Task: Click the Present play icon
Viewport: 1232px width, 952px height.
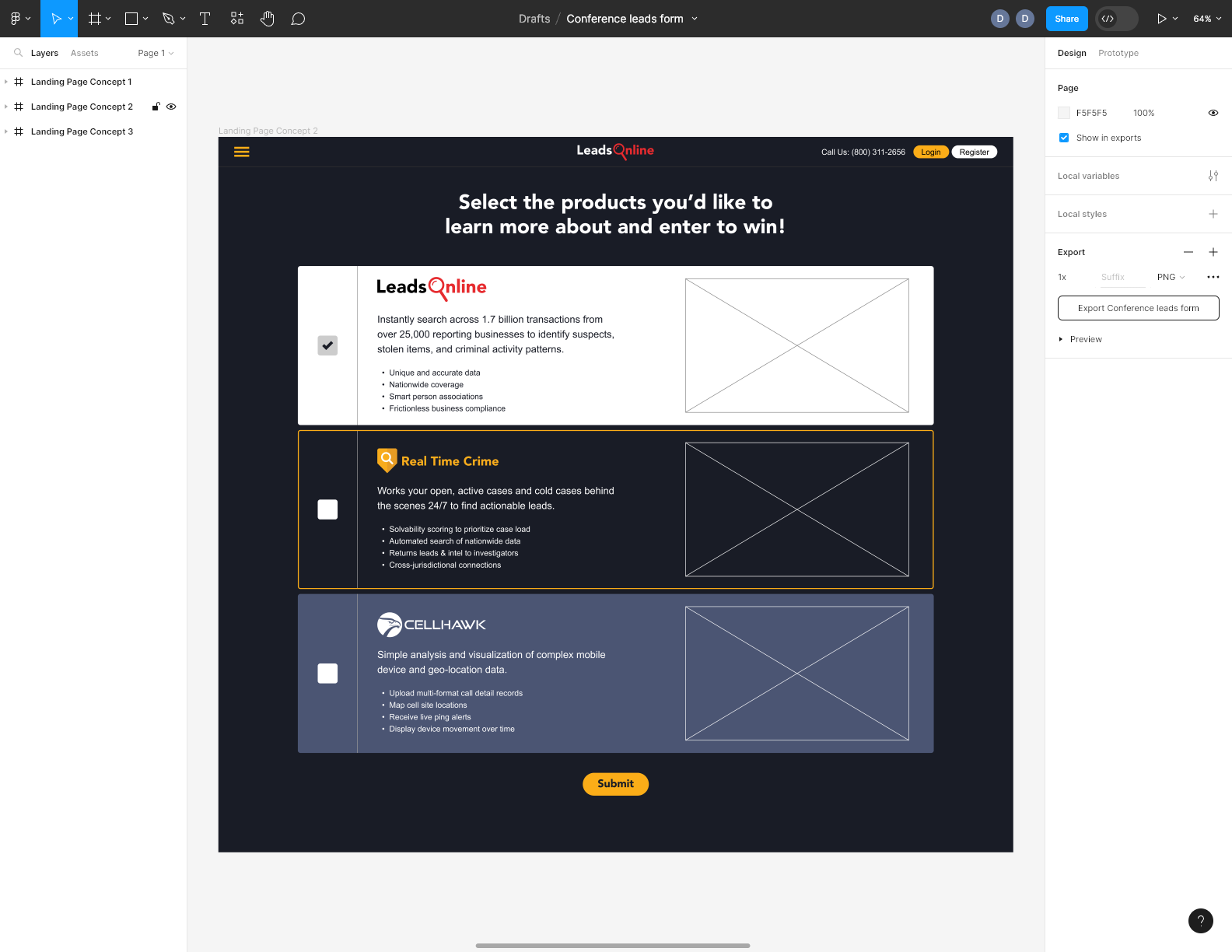Action: point(1161,19)
